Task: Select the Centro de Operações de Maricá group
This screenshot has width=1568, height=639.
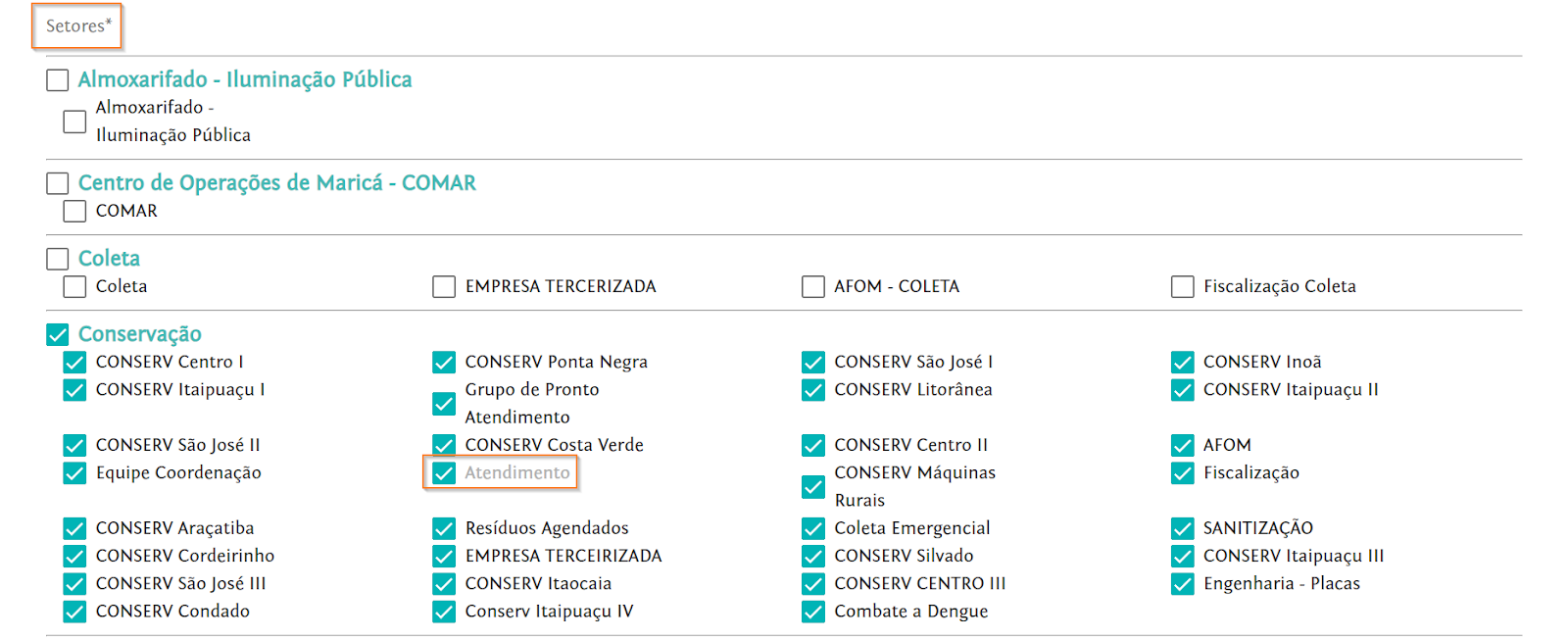Action: pyautogui.click(x=58, y=183)
